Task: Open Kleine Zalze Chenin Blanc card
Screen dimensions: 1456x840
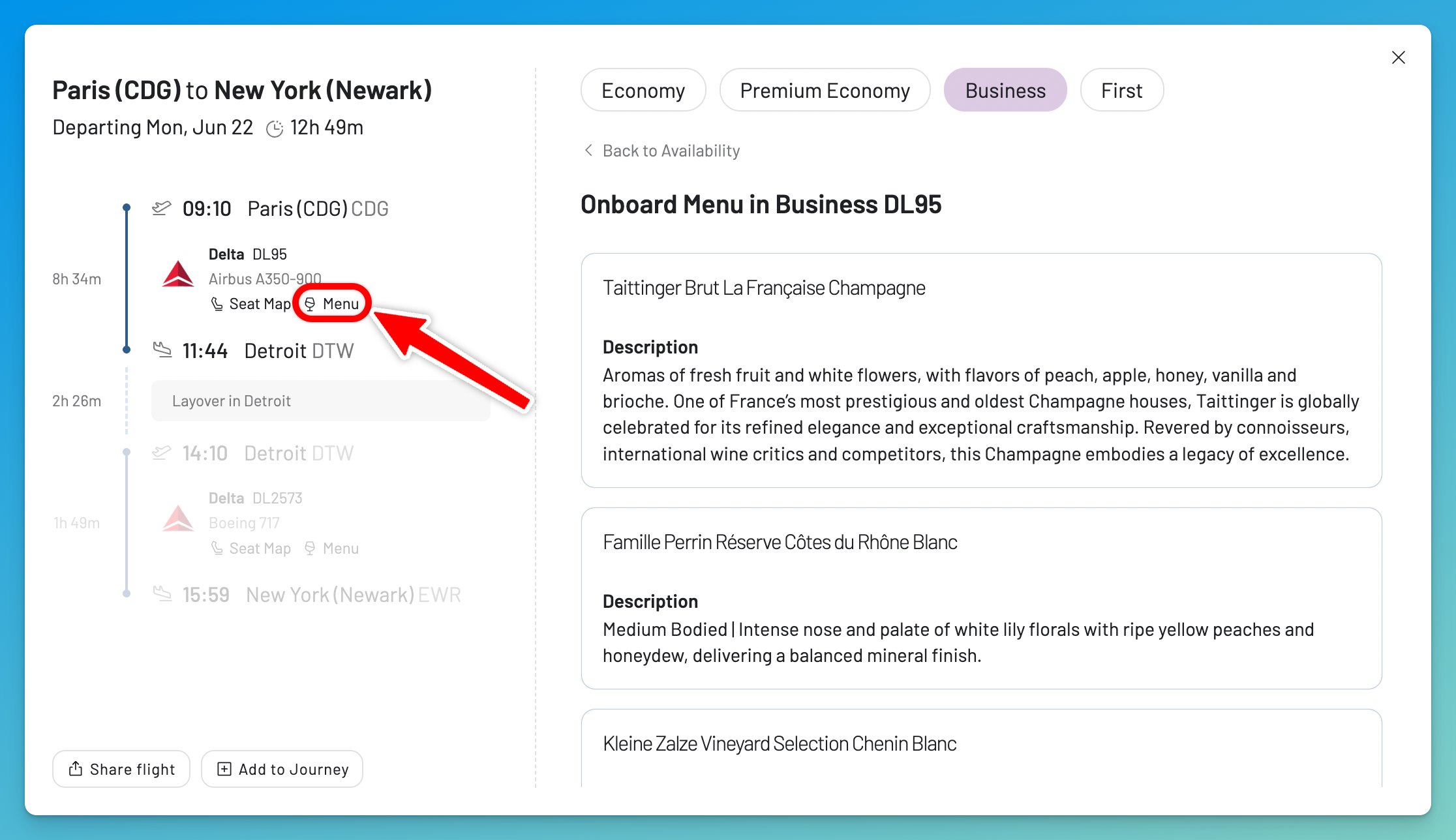Action: point(981,749)
